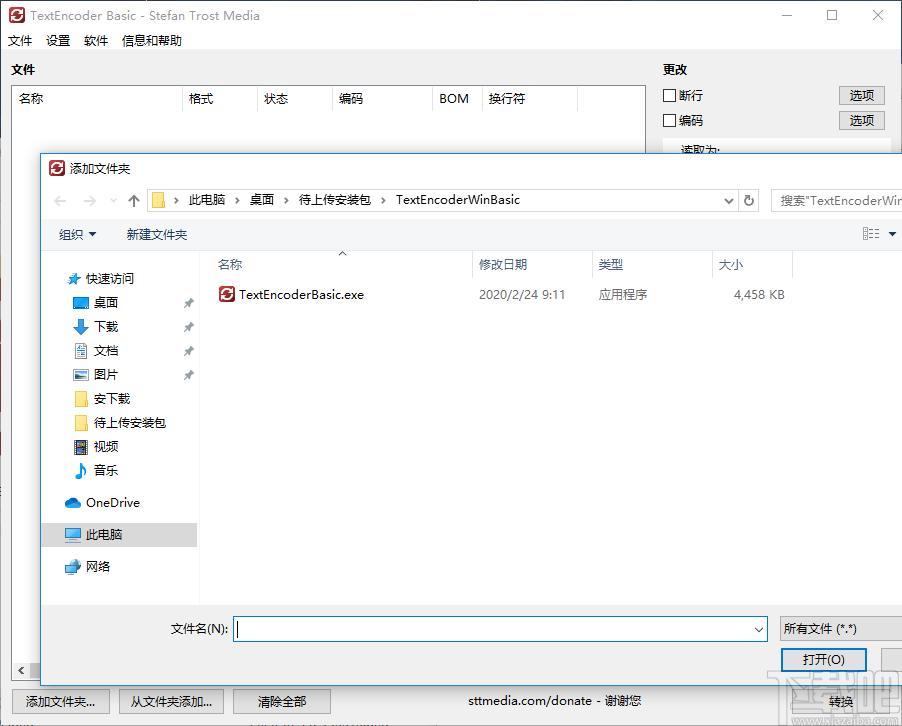The height and width of the screenshot is (726, 902).
Task: Open the 信息和帮助 menu
Action: [x=152, y=41]
